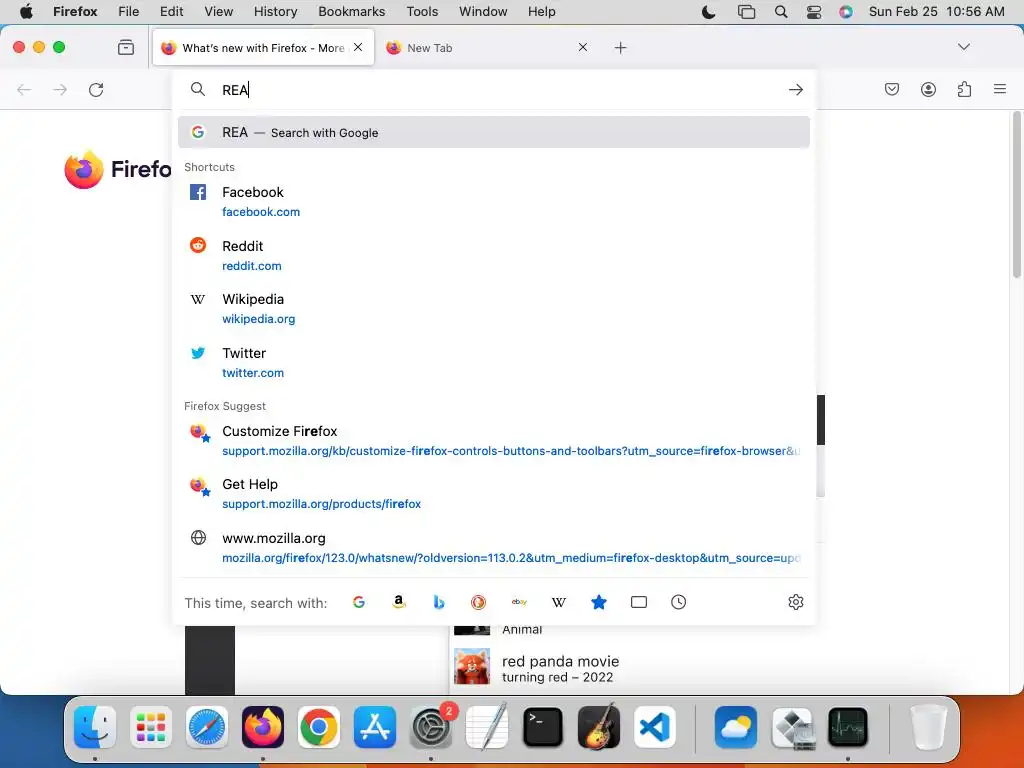Viewport: 1024px width, 768px height.
Task: Open Reddit shortcut suggestion
Action: coord(494,255)
